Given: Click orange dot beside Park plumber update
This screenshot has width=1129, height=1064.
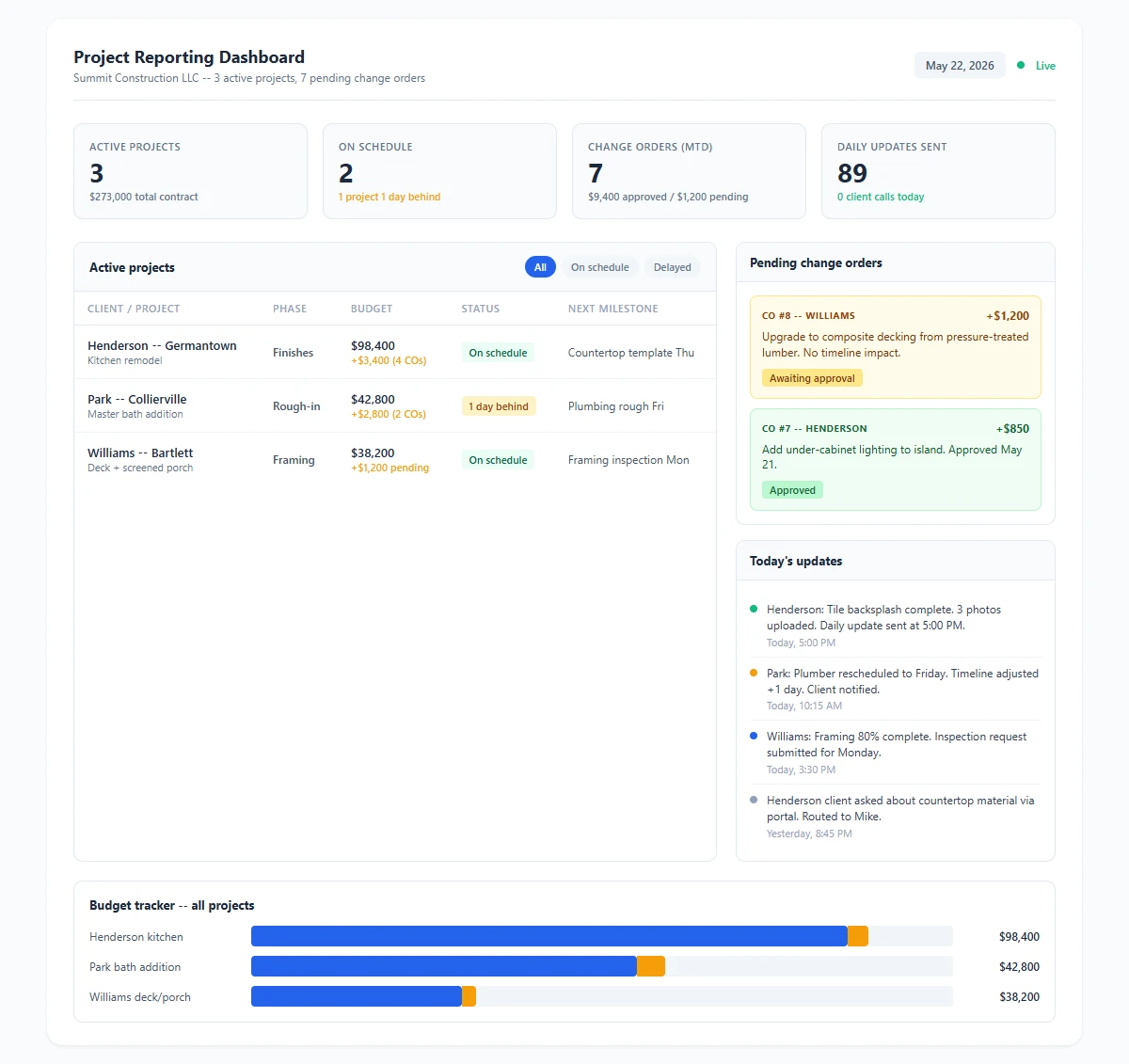Looking at the screenshot, I should [x=754, y=673].
